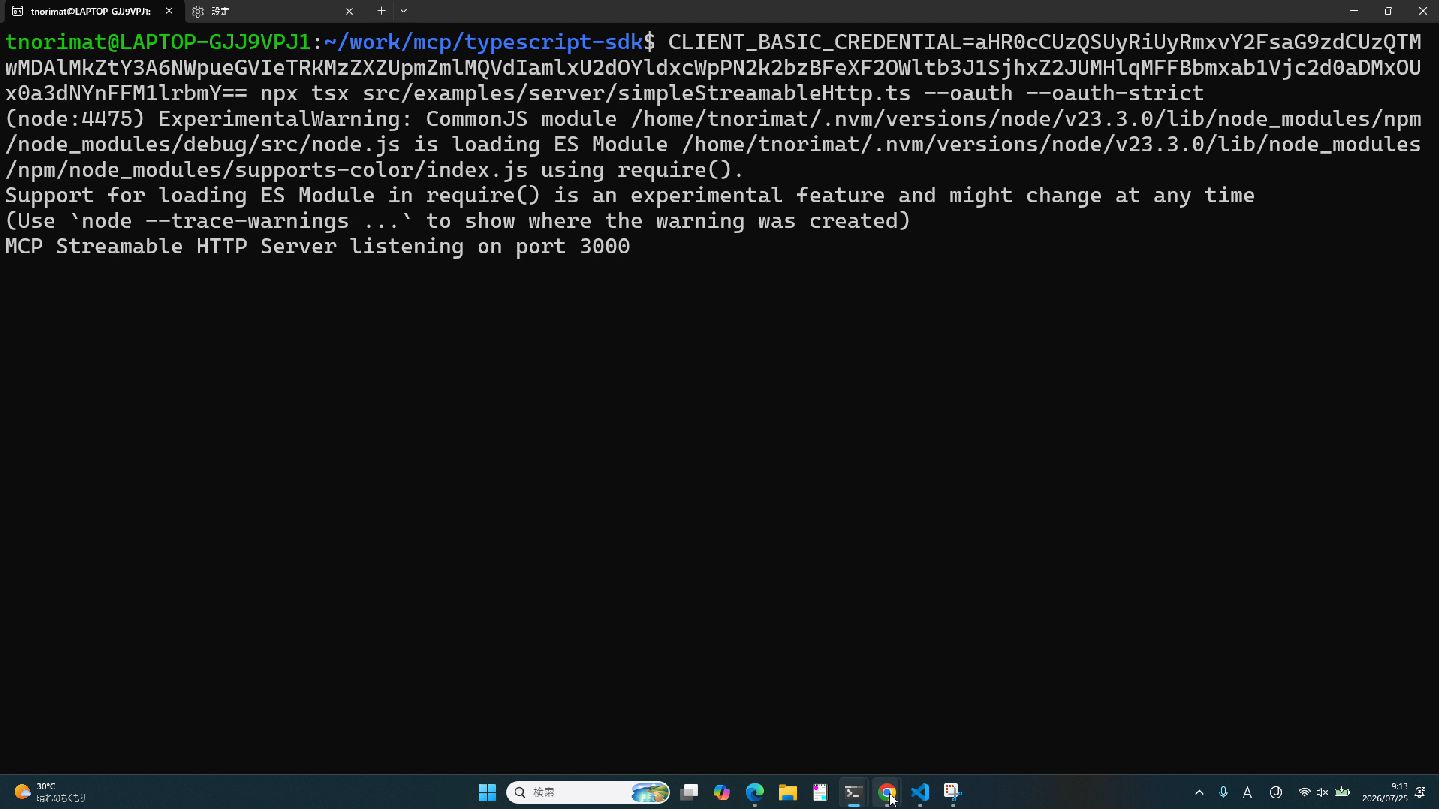Show hidden system tray icons

(1199, 792)
